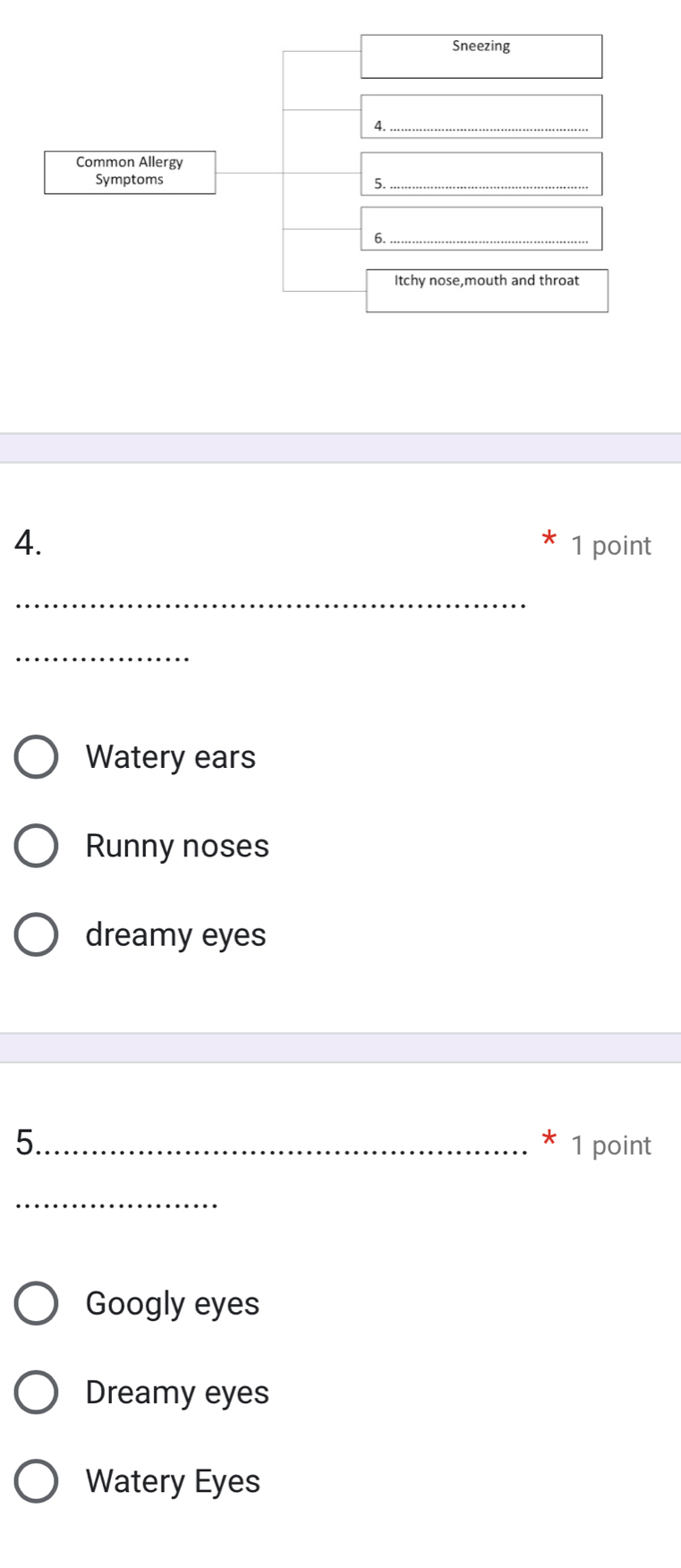Screen dimensions: 681x1568
Task: Select the "Watery ears" answer option
Action: 37,756
